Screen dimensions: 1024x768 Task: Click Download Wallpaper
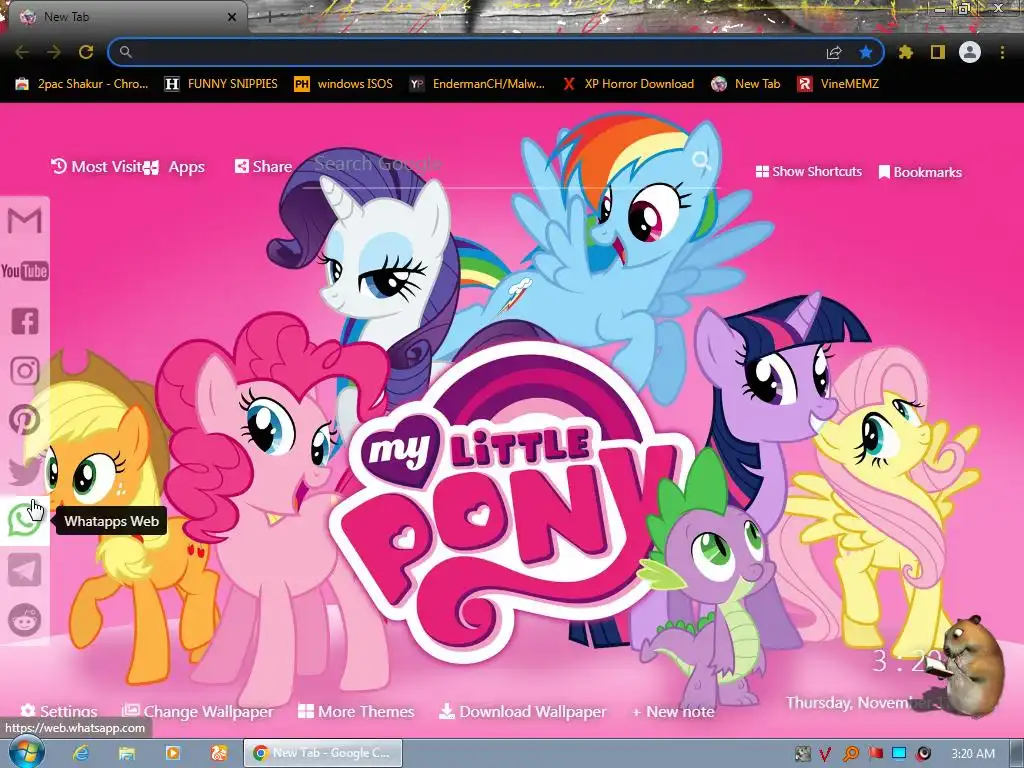coord(523,711)
